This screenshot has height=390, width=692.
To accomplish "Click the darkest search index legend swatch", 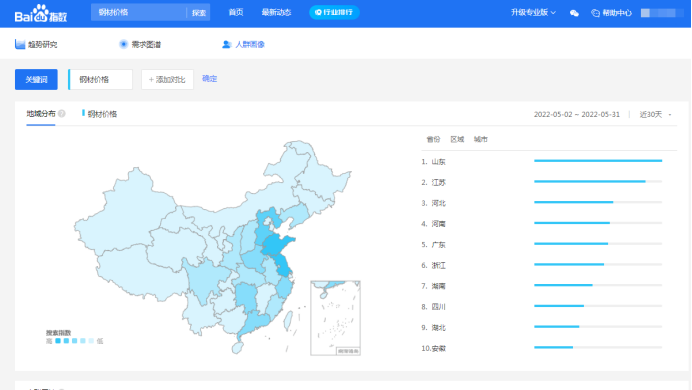I will 58,341.
